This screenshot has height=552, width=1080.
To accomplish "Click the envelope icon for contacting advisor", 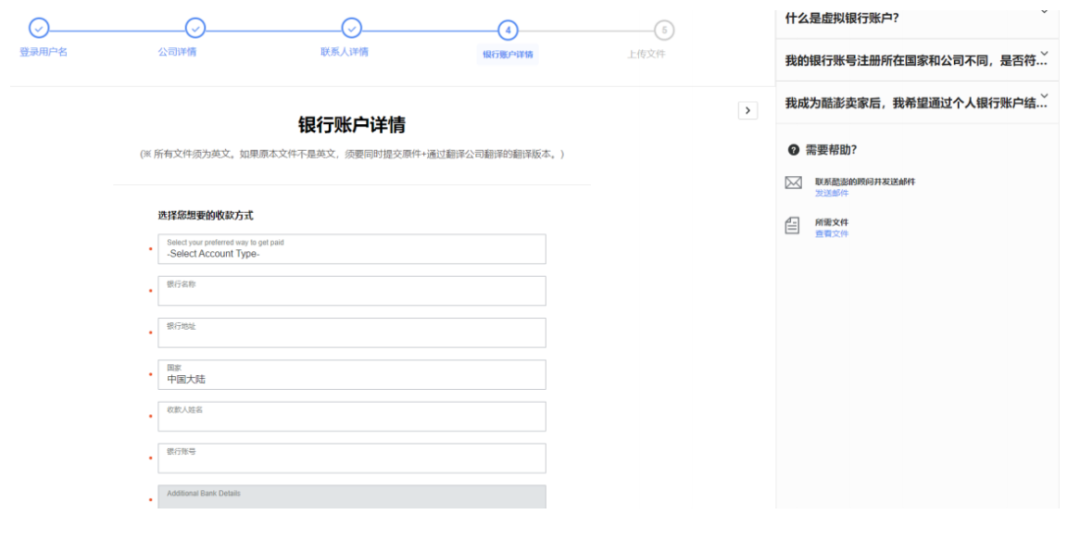I will pos(793,183).
